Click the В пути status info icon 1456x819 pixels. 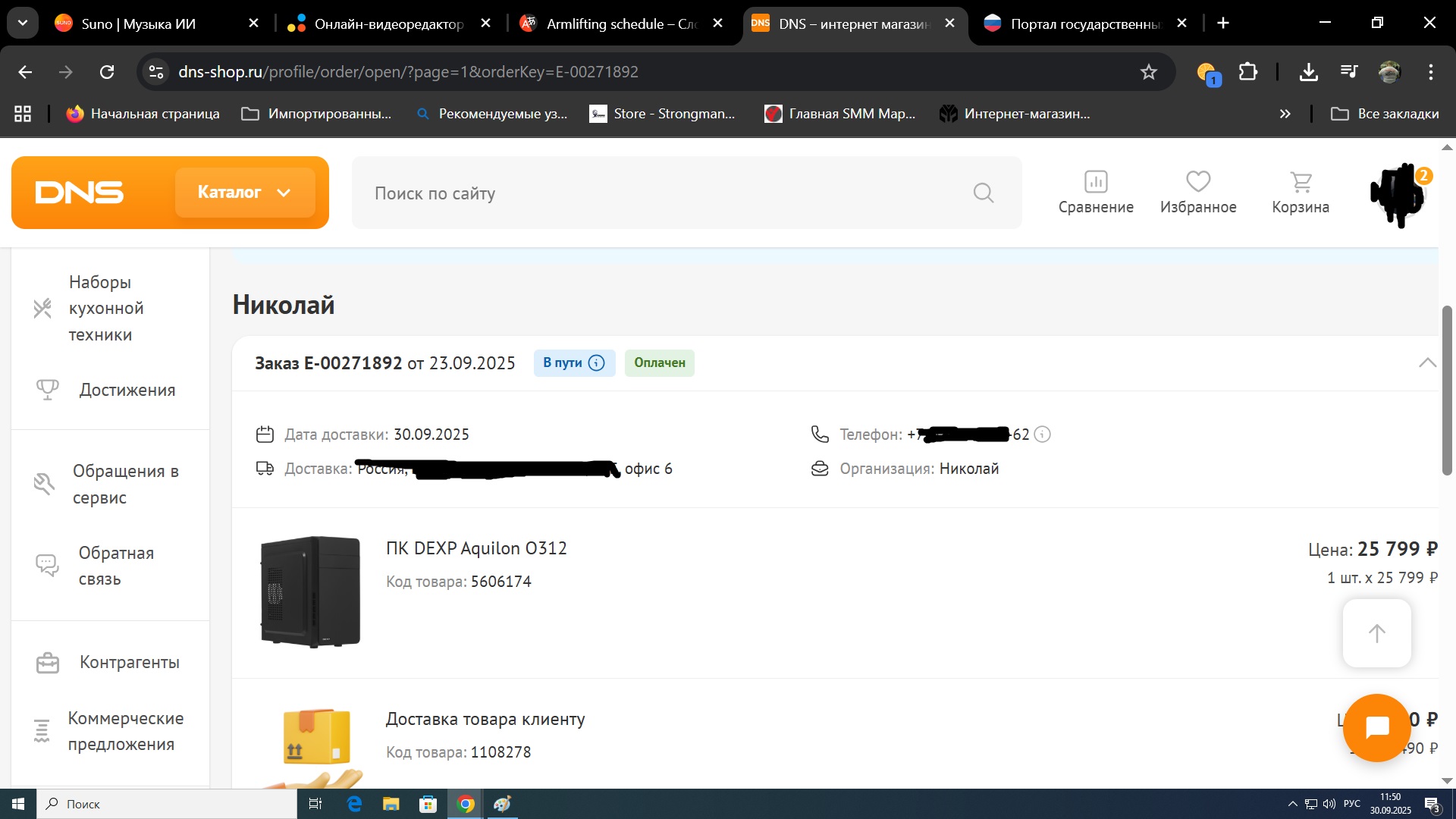(x=597, y=362)
